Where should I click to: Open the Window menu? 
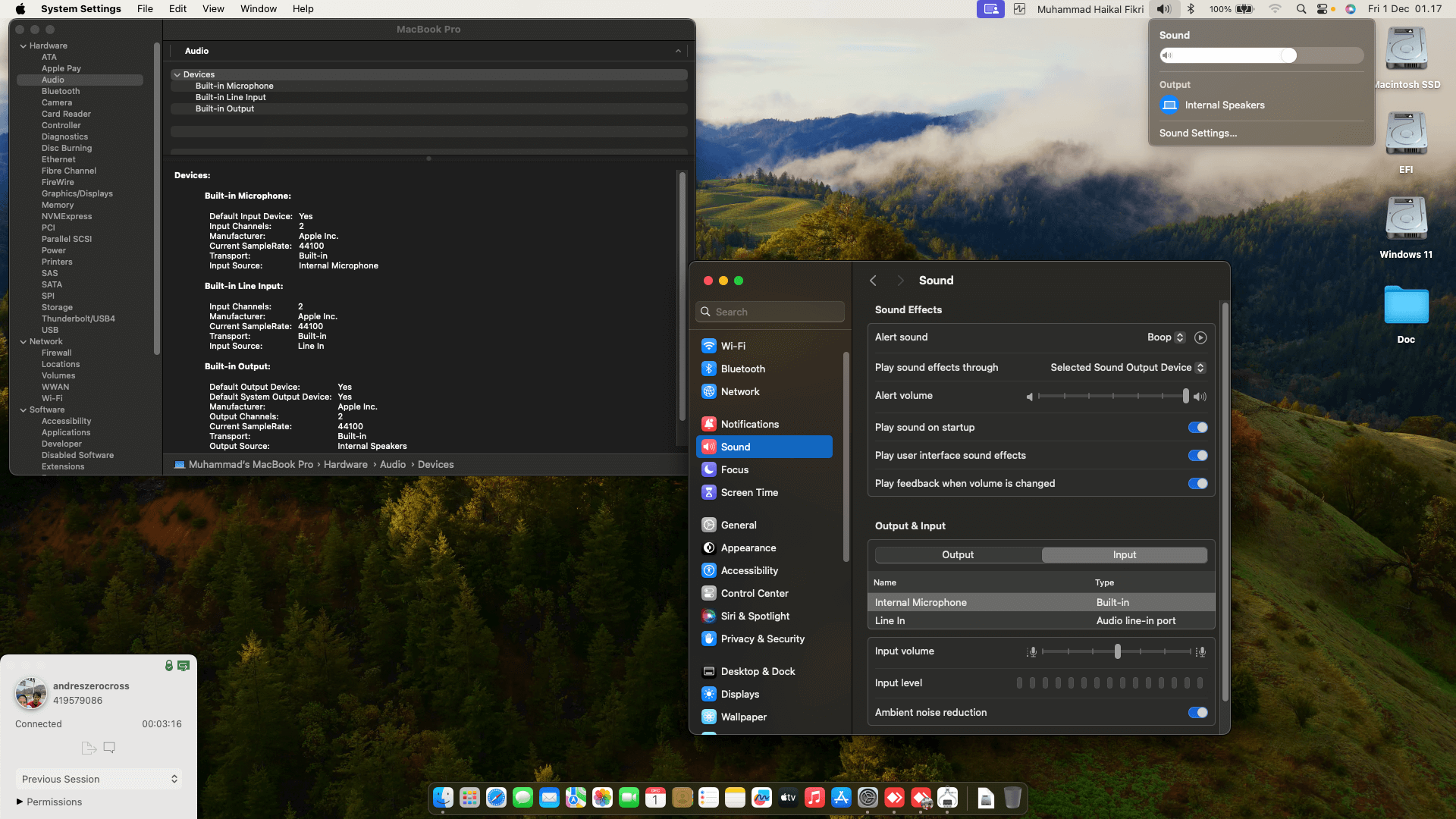[258, 9]
